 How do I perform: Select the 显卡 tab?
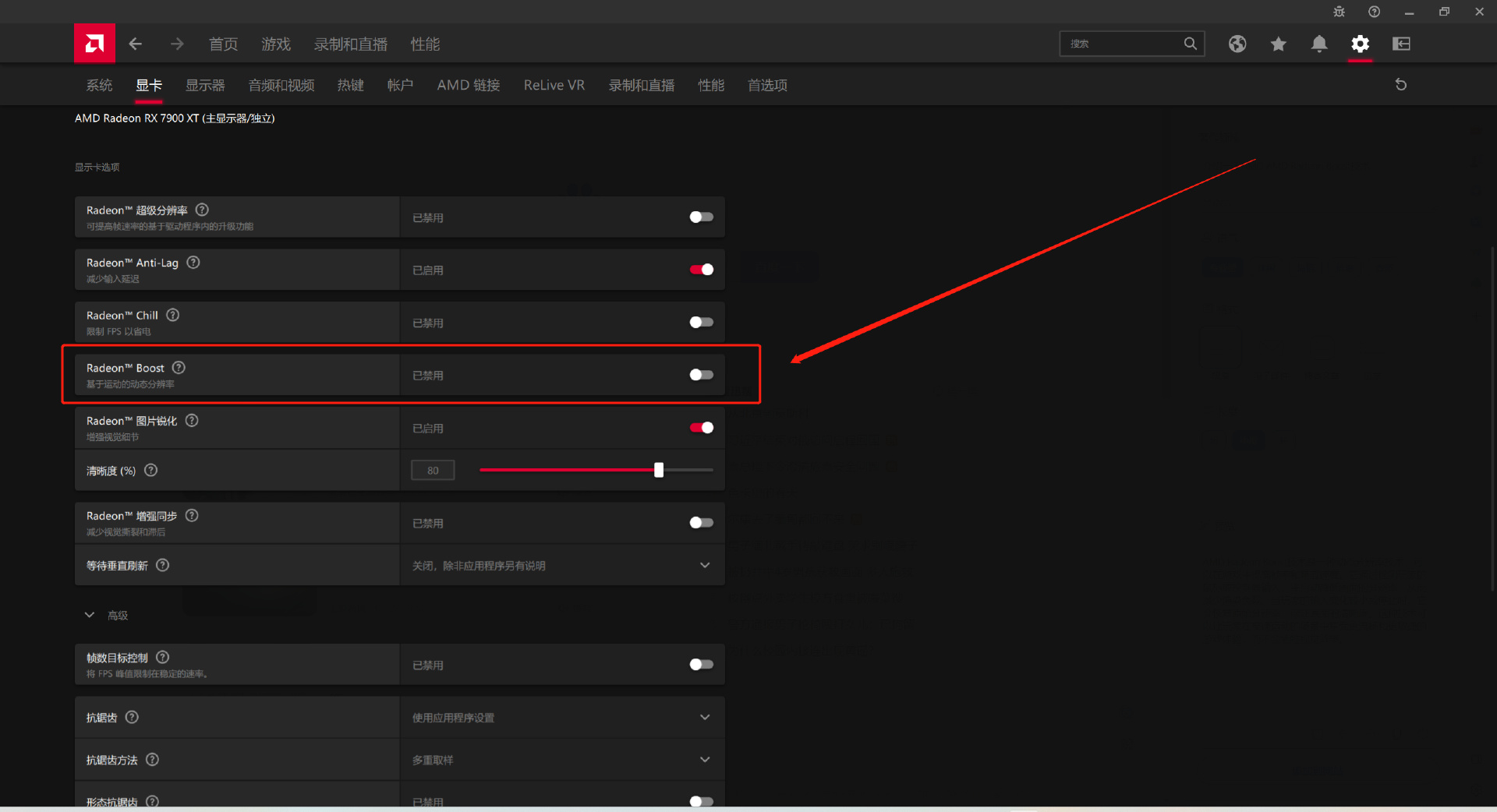pyautogui.click(x=149, y=85)
